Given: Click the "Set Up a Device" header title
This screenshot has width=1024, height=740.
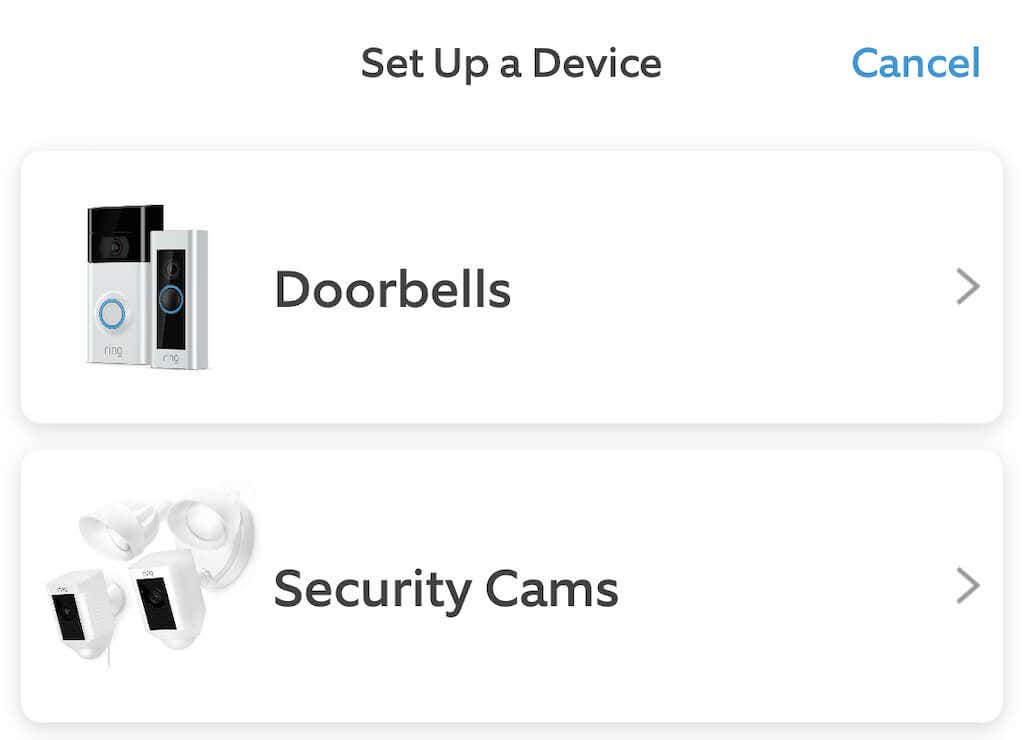Looking at the screenshot, I should pyautogui.click(x=511, y=64).
